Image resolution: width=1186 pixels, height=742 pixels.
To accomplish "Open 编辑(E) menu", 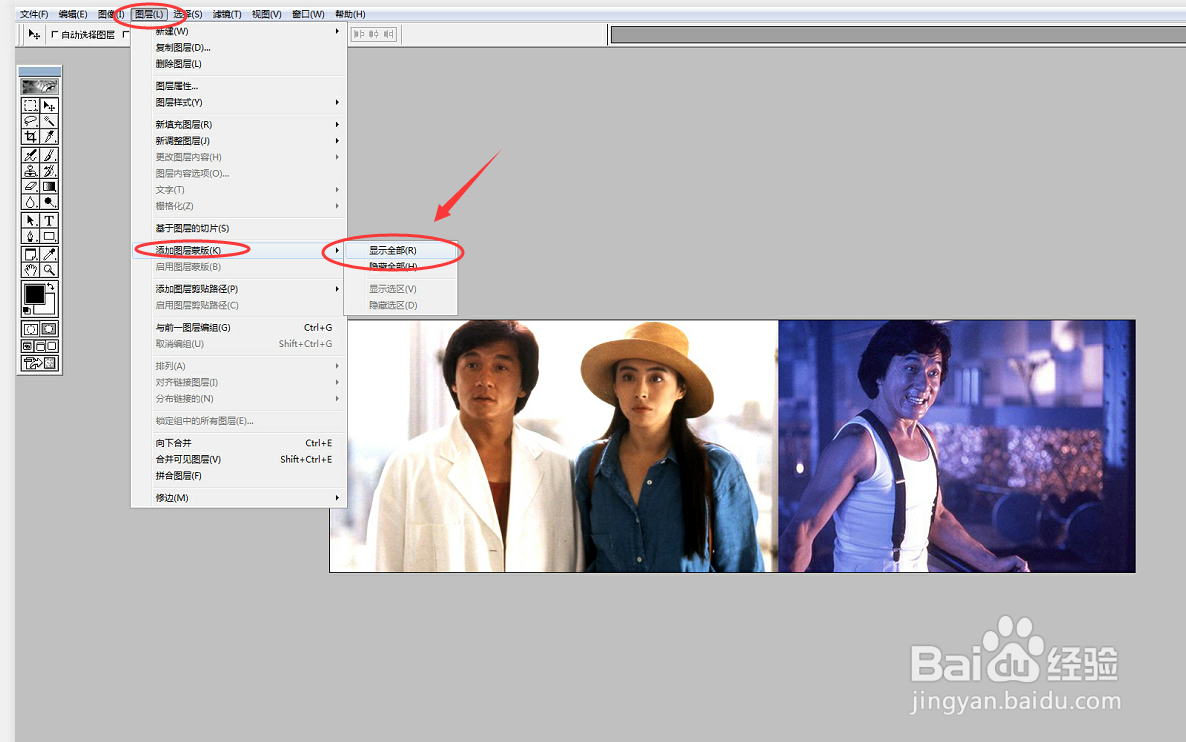I will tap(73, 14).
